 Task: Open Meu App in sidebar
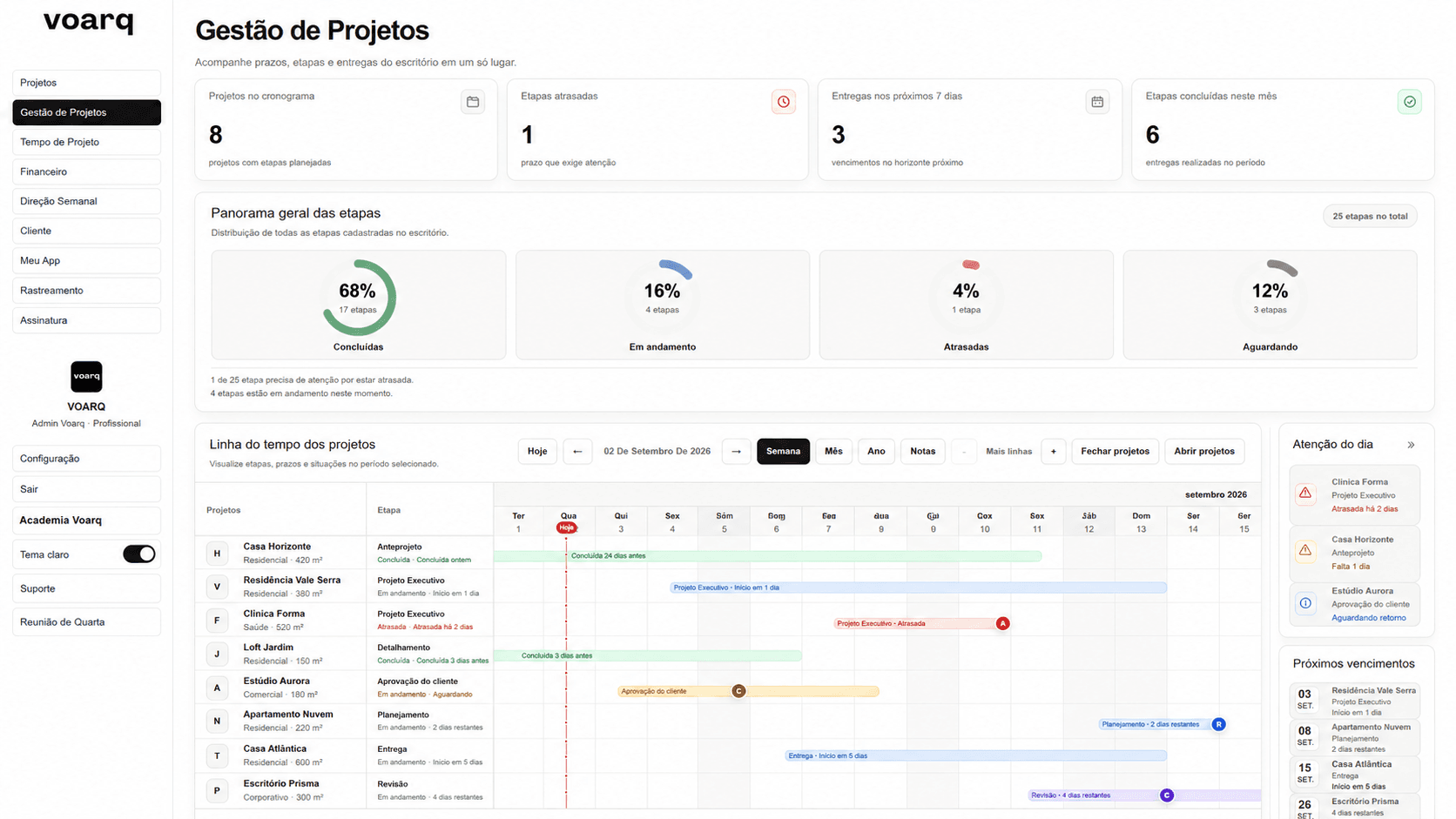coord(86,260)
